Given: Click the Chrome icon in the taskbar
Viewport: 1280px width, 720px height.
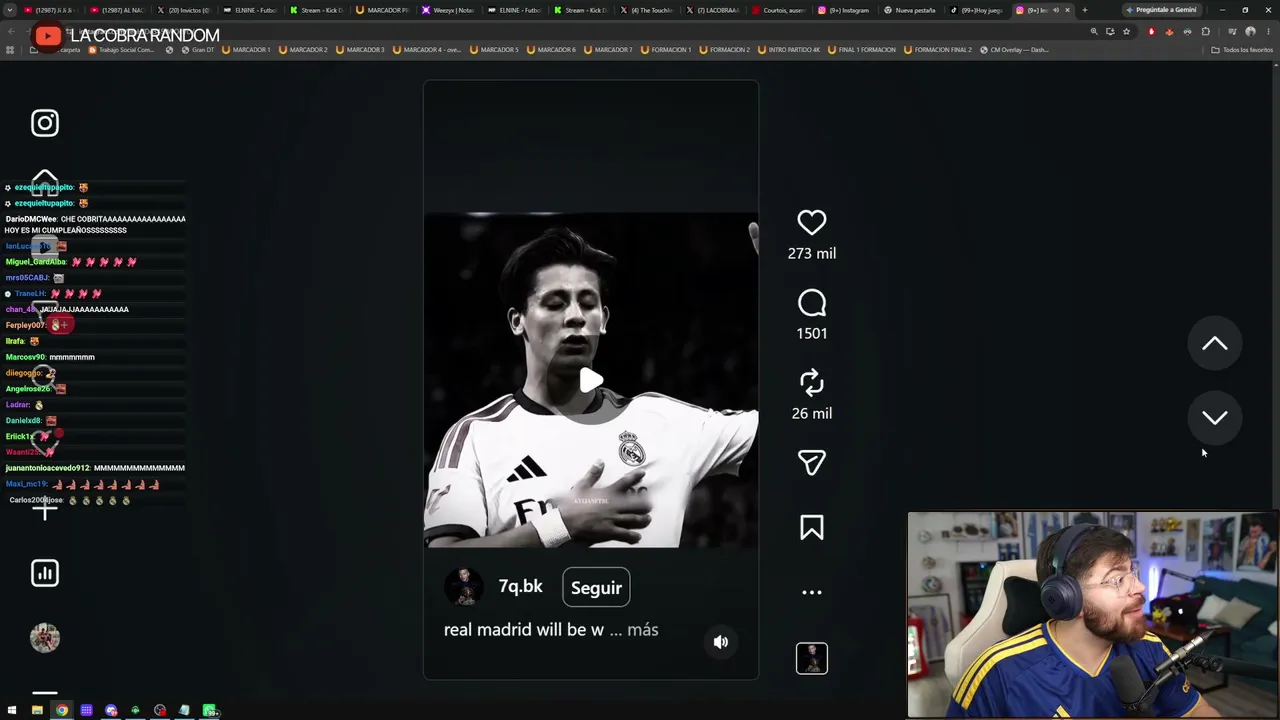Looking at the screenshot, I should [x=62, y=710].
